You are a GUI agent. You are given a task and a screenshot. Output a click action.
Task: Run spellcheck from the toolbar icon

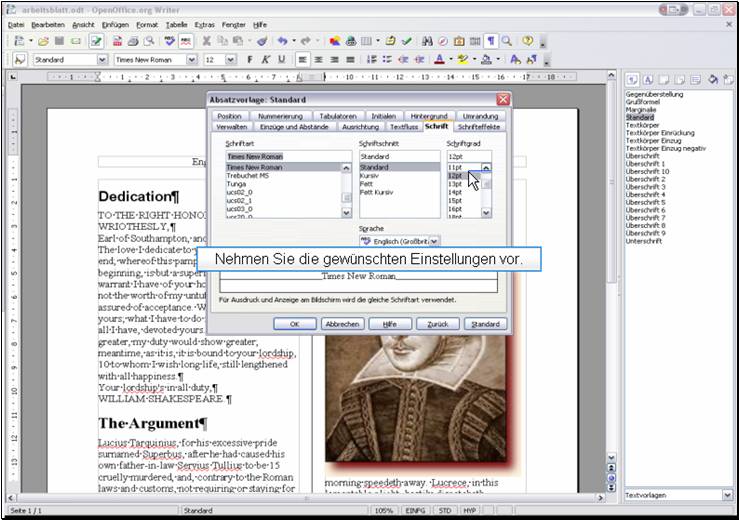(x=170, y=41)
